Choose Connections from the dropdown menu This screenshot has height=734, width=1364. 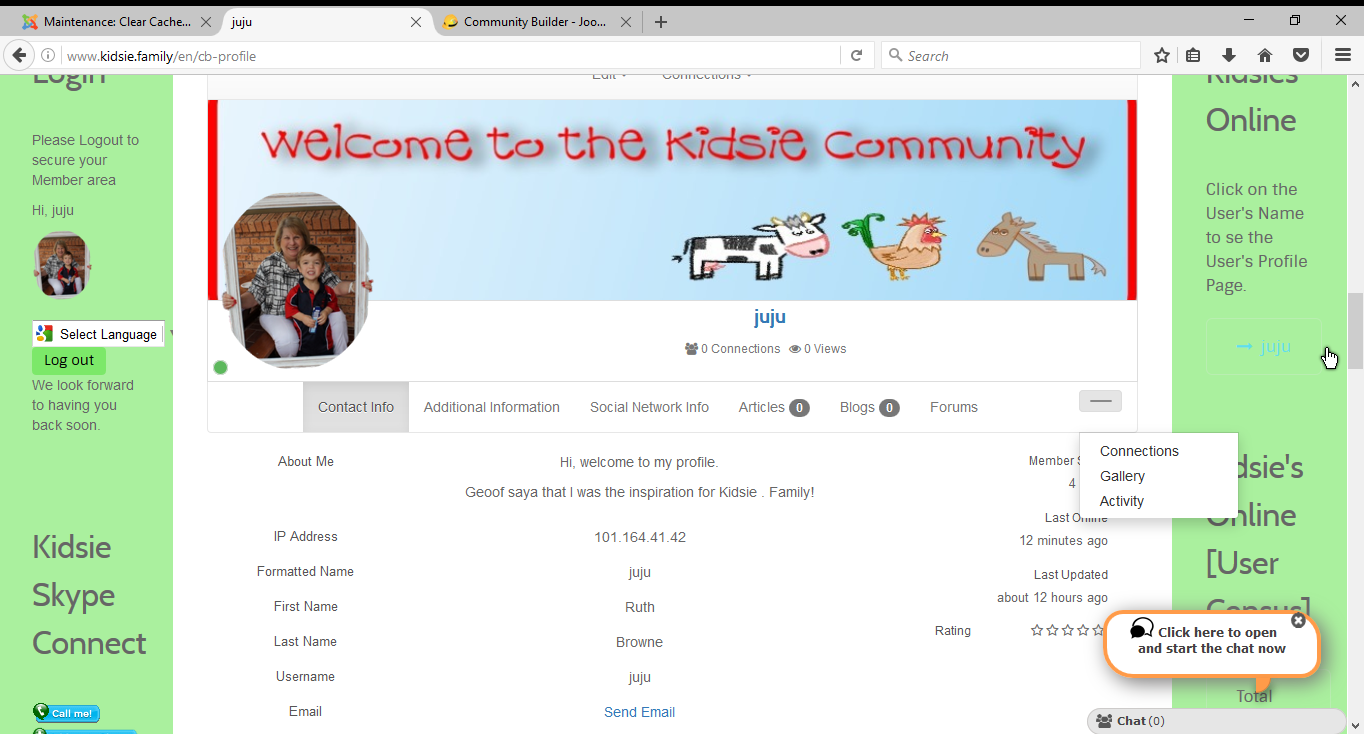coord(1139,451)
